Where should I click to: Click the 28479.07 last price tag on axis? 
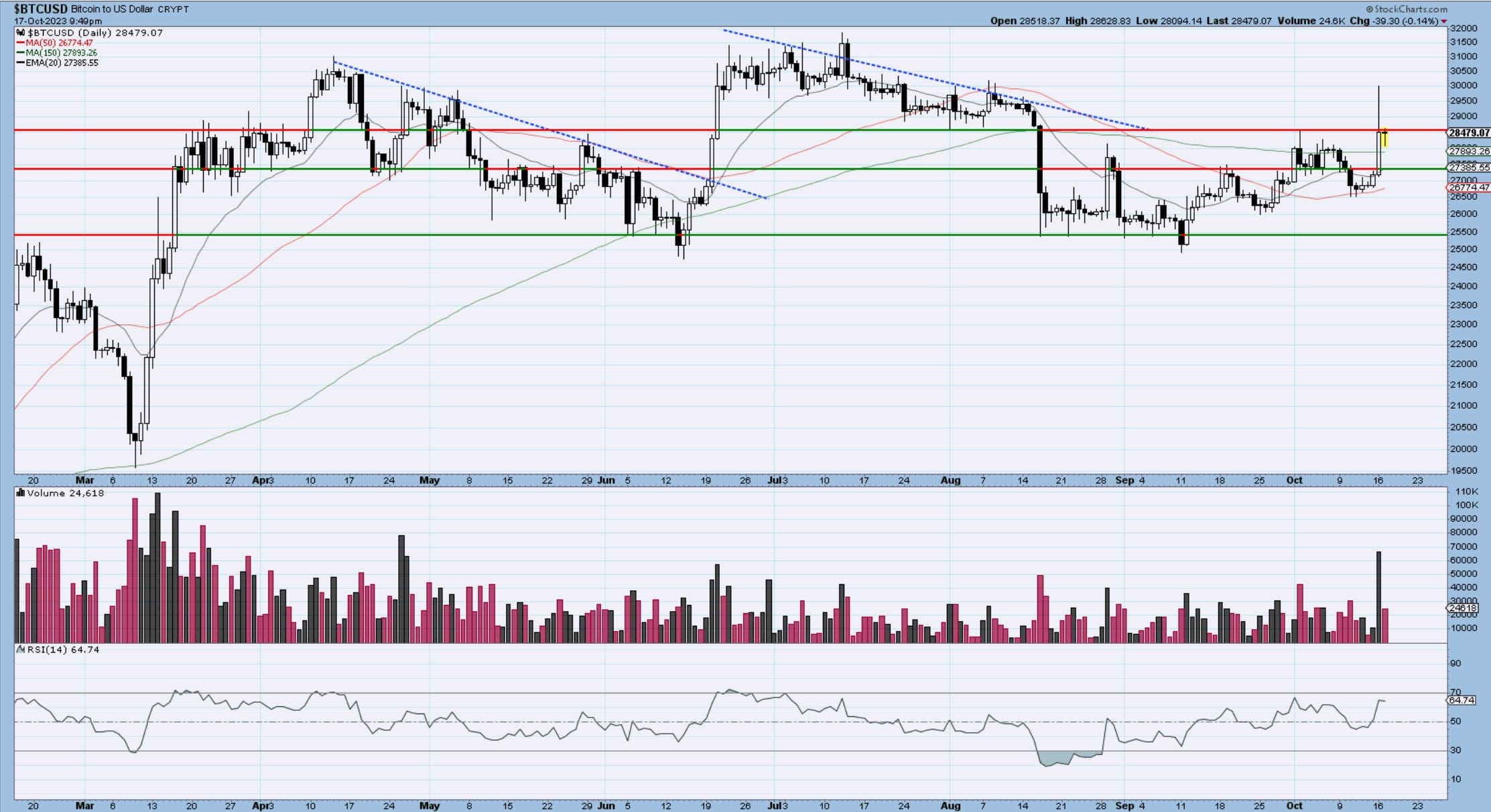pyautogui.click(x=1468, y=133)
